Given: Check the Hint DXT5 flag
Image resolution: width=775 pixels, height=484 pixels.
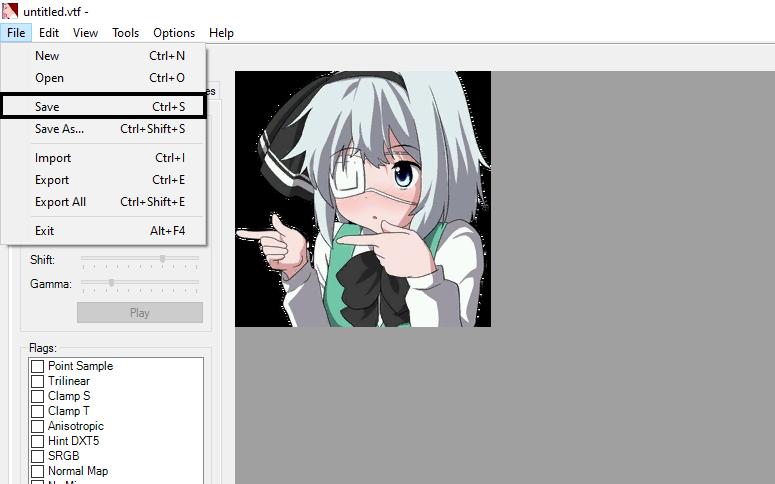Looking at the screenshot, I should (x=38, y=441).
